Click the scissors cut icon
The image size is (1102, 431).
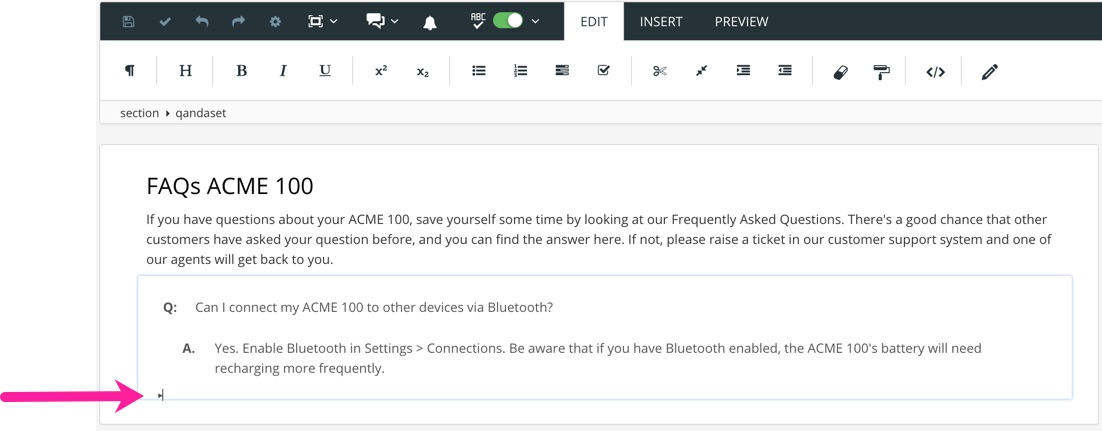coord(659,71)
